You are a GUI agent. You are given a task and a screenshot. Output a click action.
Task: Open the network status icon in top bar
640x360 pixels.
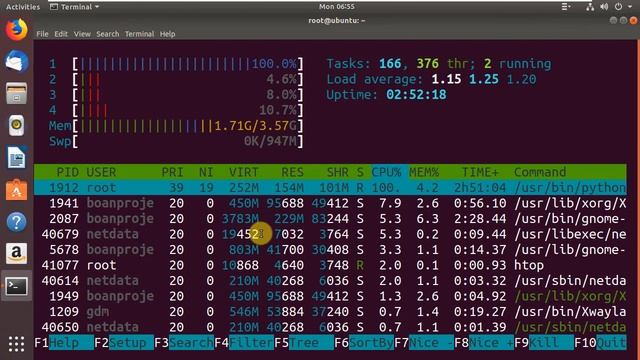[x=589, y=7]
